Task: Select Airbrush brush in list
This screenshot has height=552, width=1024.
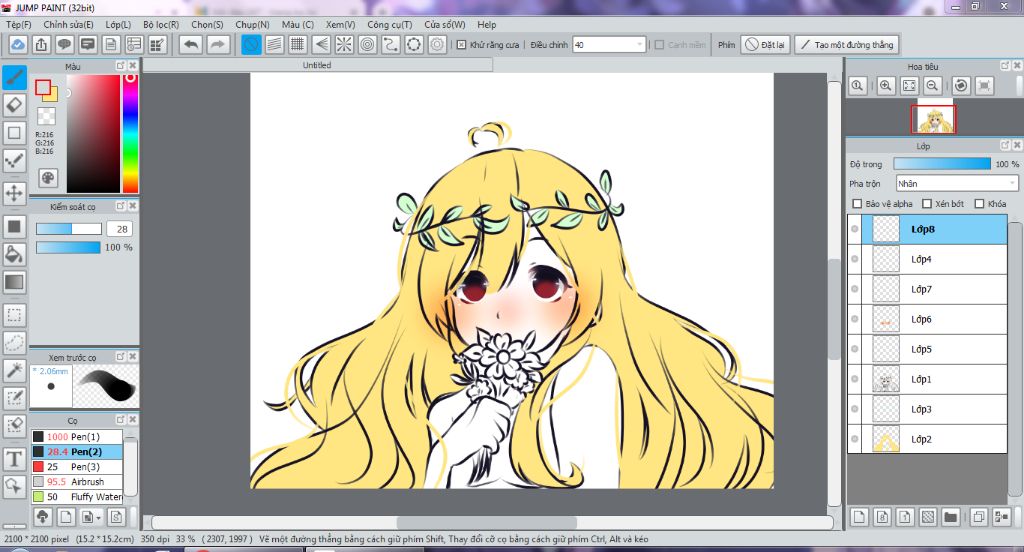Action: coord(77,481)
